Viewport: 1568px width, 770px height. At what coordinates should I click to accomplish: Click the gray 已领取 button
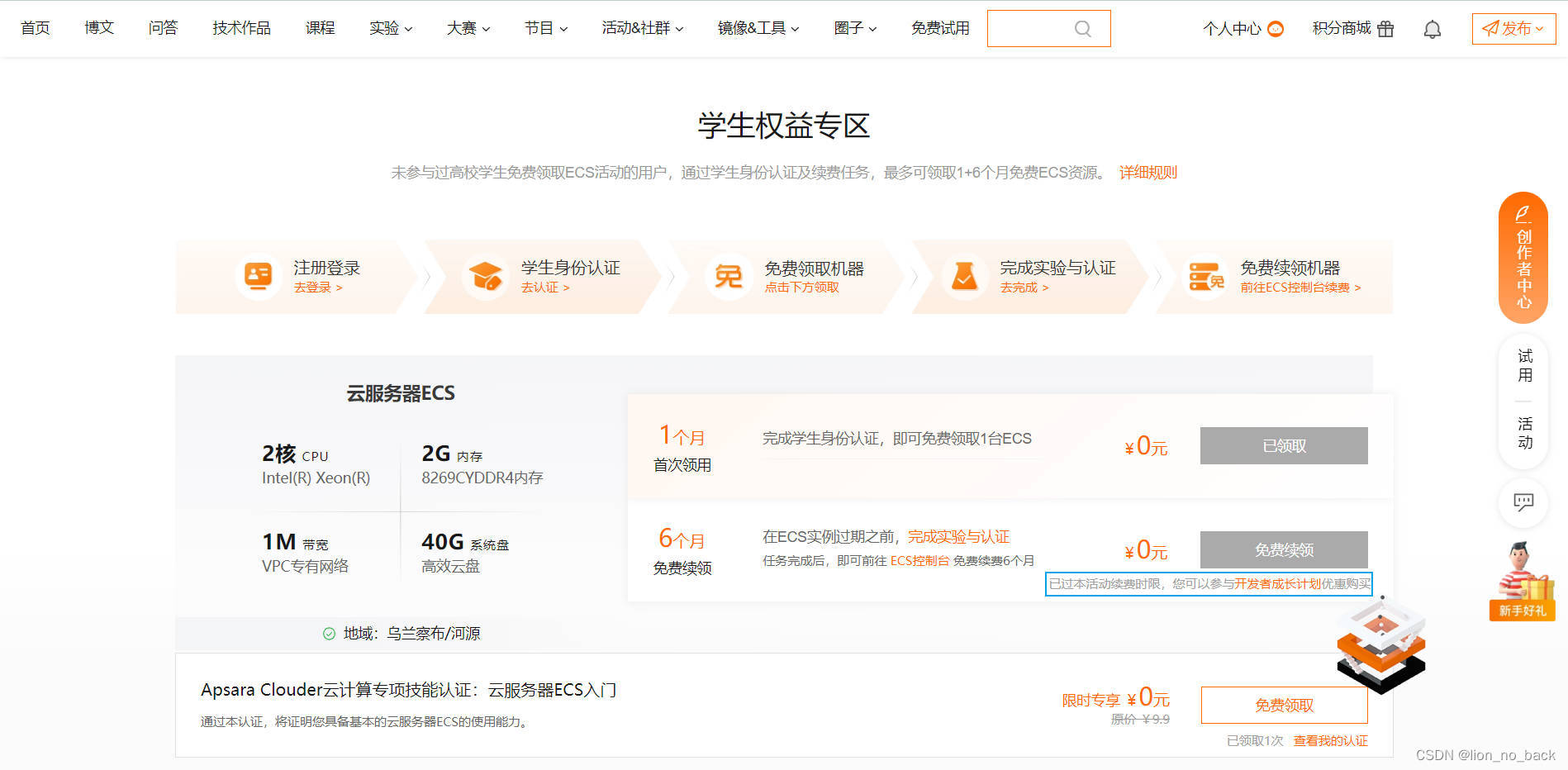(x=1284, y=446)
